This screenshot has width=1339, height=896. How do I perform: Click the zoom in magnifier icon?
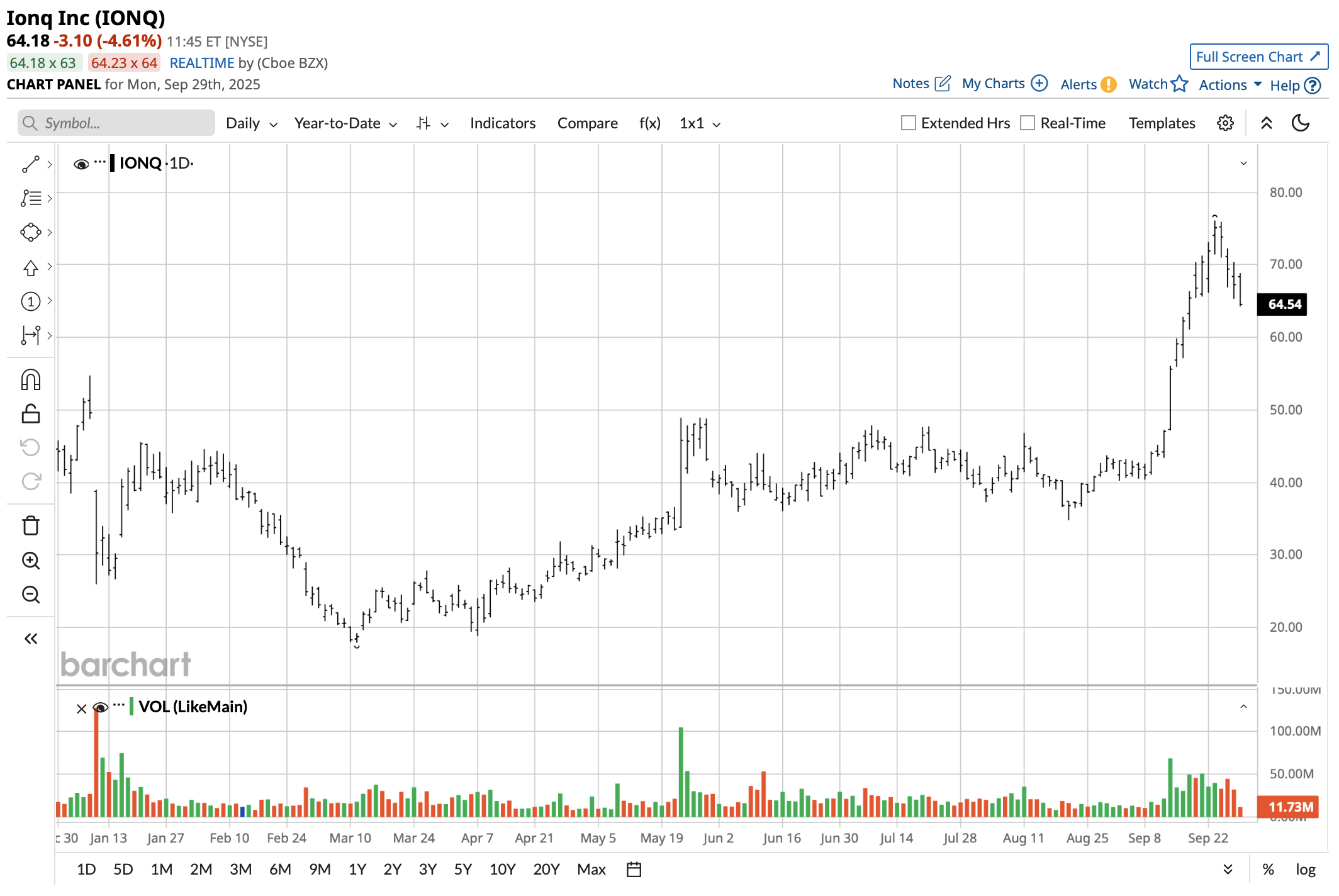(x=30, y=561)
